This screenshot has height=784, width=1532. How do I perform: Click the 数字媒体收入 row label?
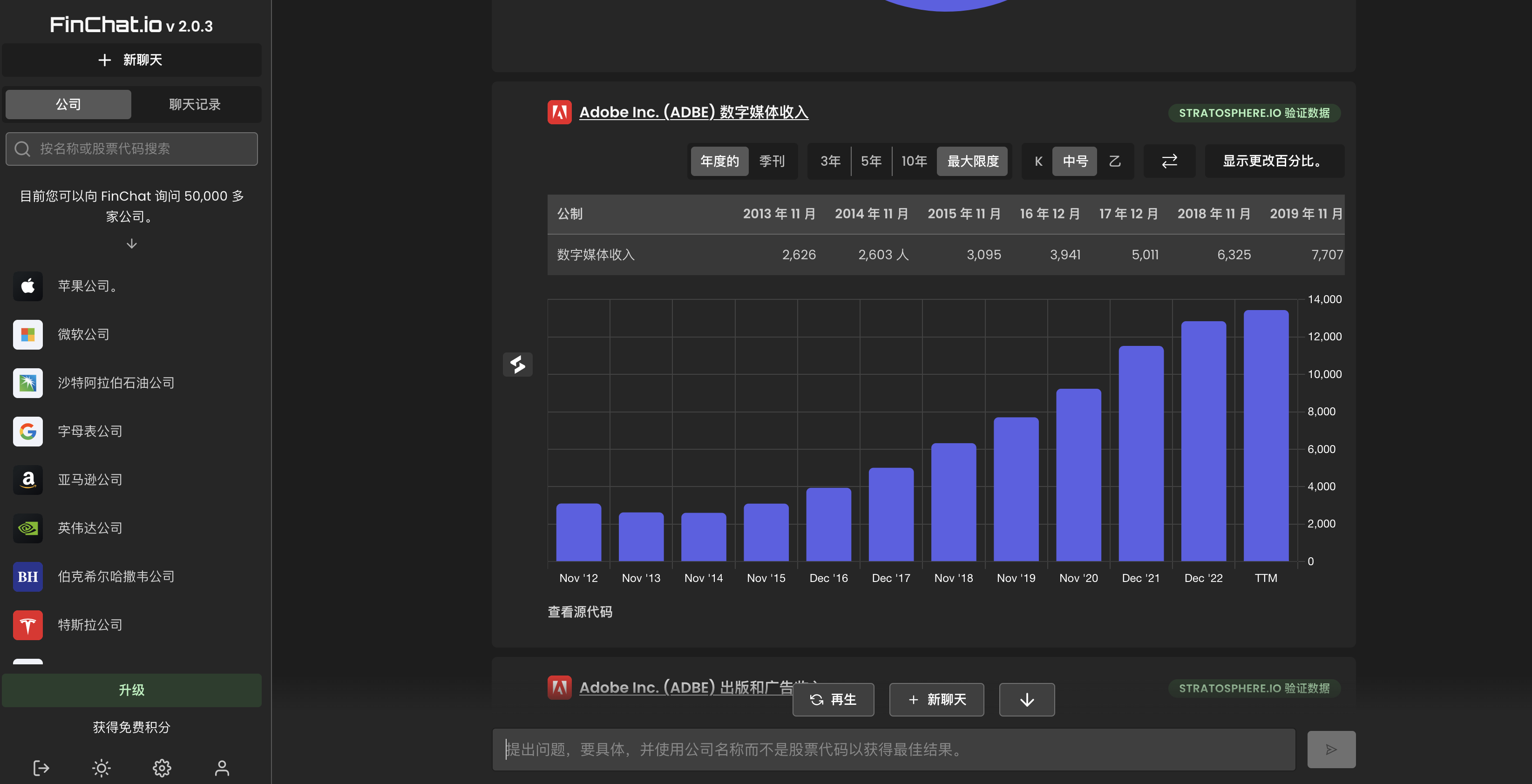pos(595,255)
